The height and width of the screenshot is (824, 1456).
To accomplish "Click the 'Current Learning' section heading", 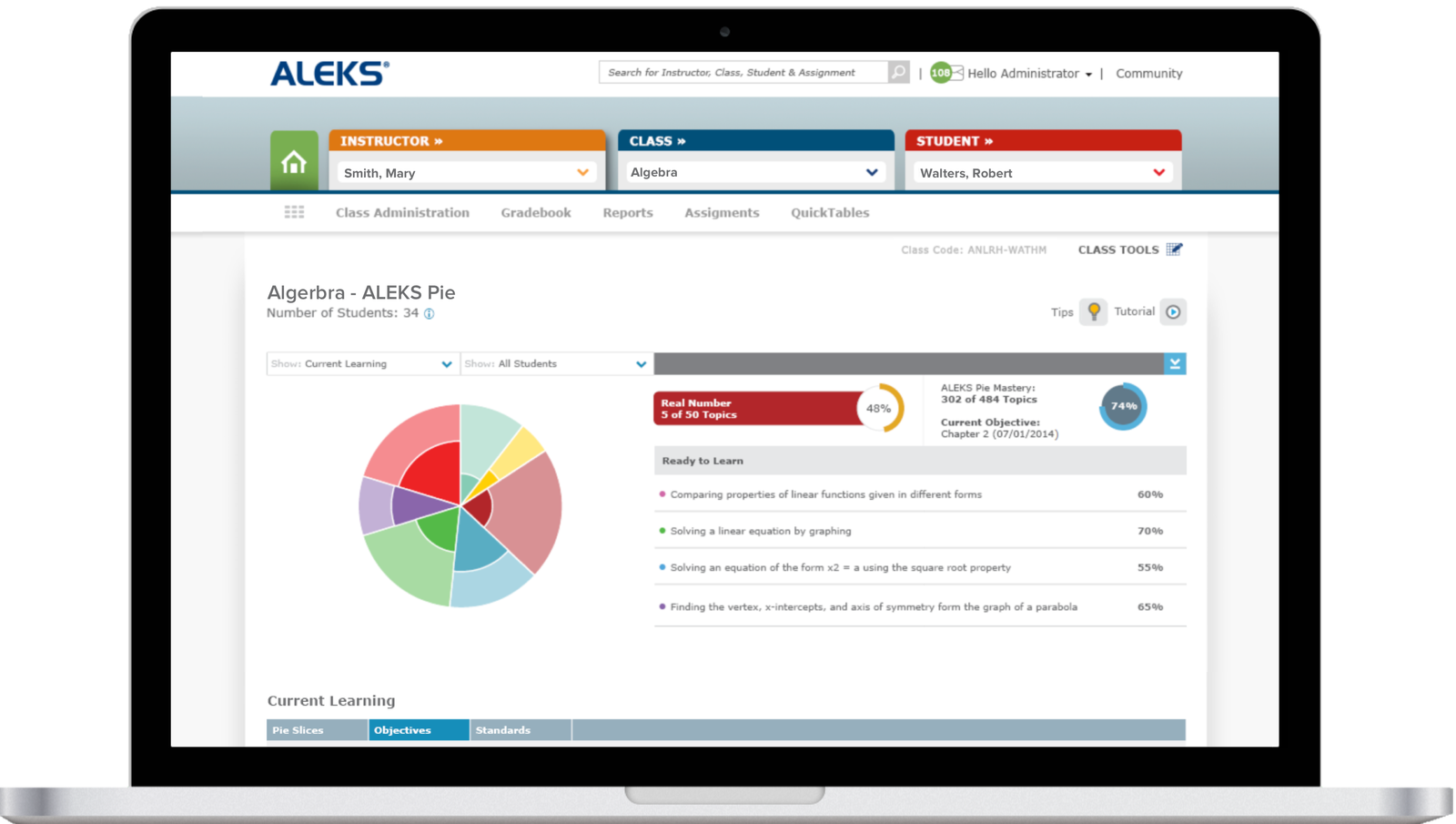I will point(331,700).
